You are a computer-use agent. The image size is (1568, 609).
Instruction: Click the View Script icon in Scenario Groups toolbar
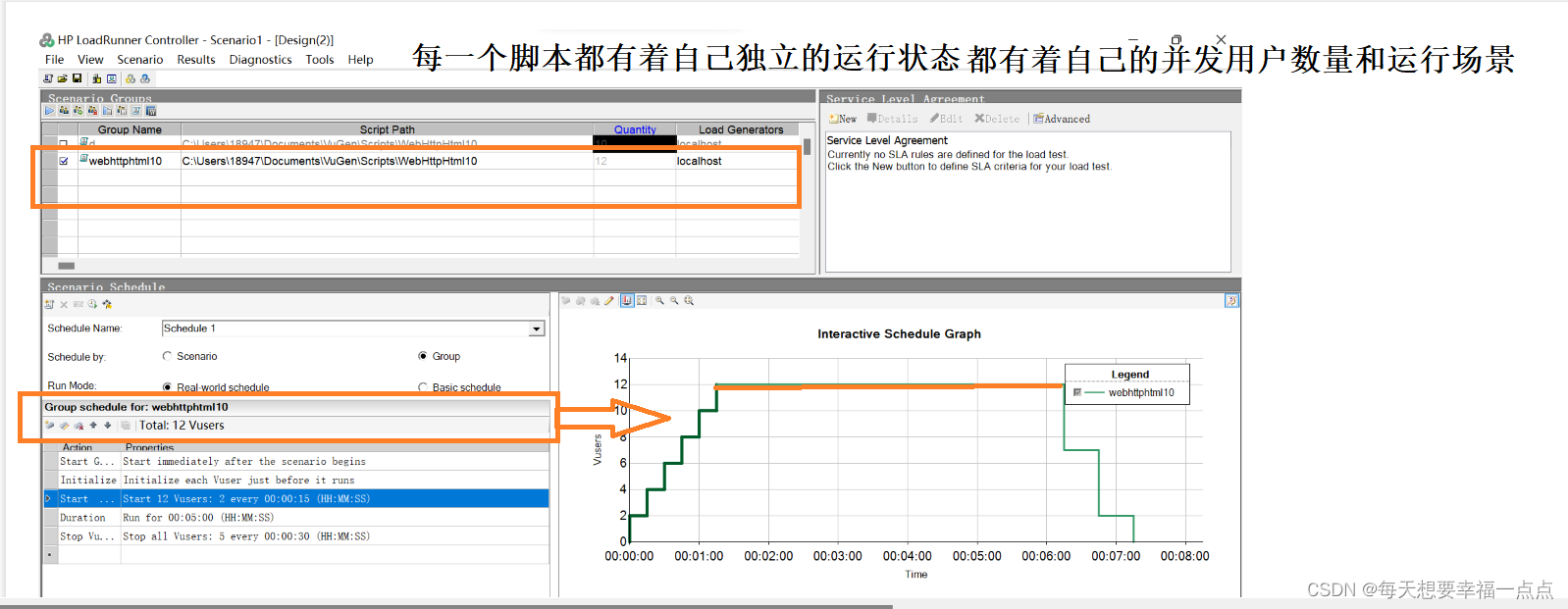(x=136, y=111)
